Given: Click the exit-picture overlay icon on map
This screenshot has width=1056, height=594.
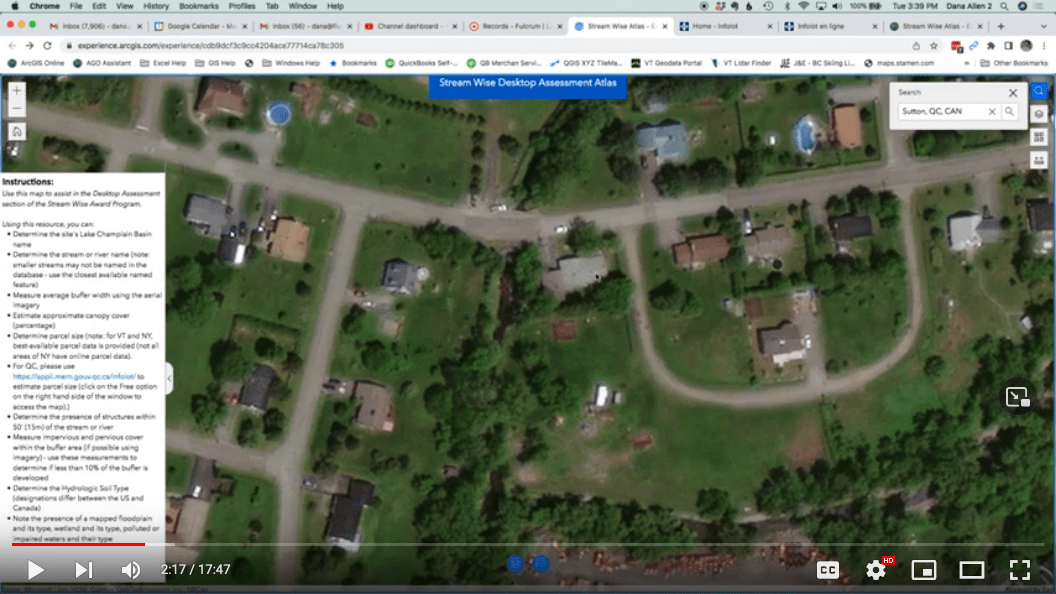Looking at the screenshot, I should click(1018, 397).
